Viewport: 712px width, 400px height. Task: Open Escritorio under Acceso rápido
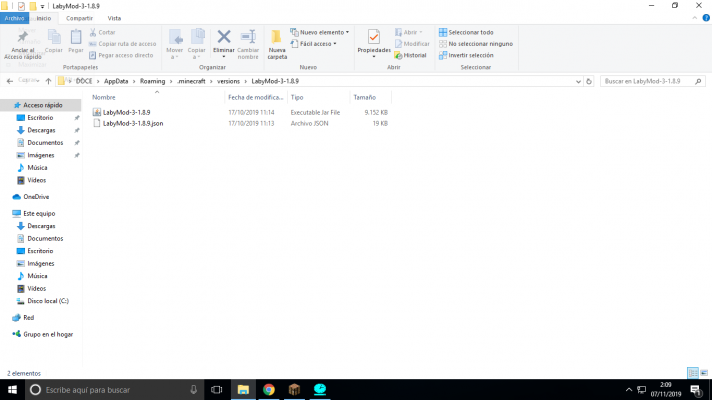pyautogui.click(x=40, y=118)
